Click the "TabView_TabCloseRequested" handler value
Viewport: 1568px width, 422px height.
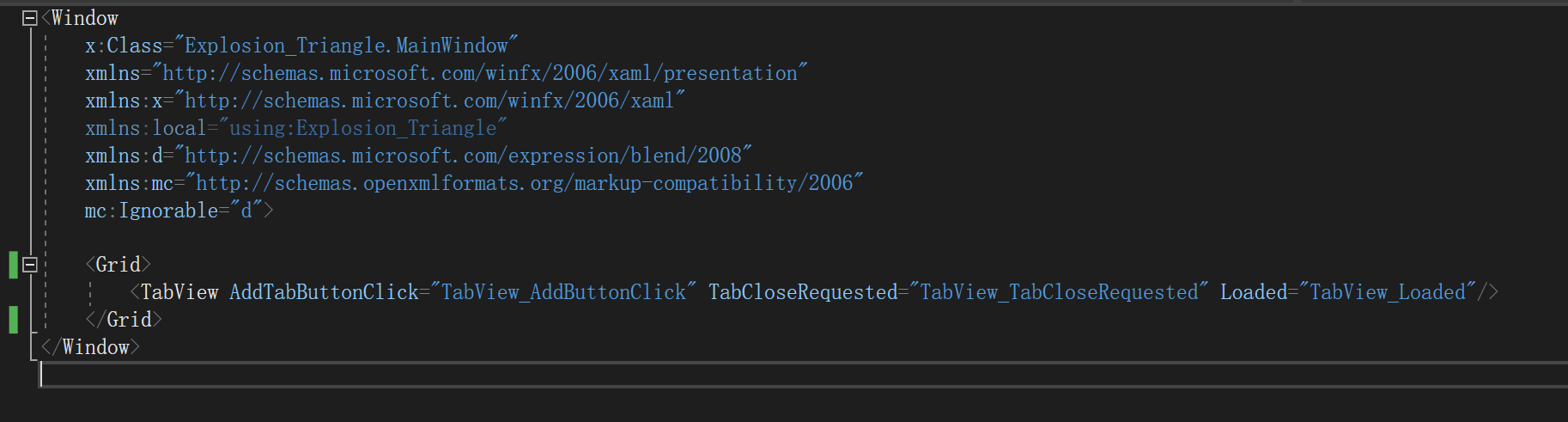tap(1058, 292)
